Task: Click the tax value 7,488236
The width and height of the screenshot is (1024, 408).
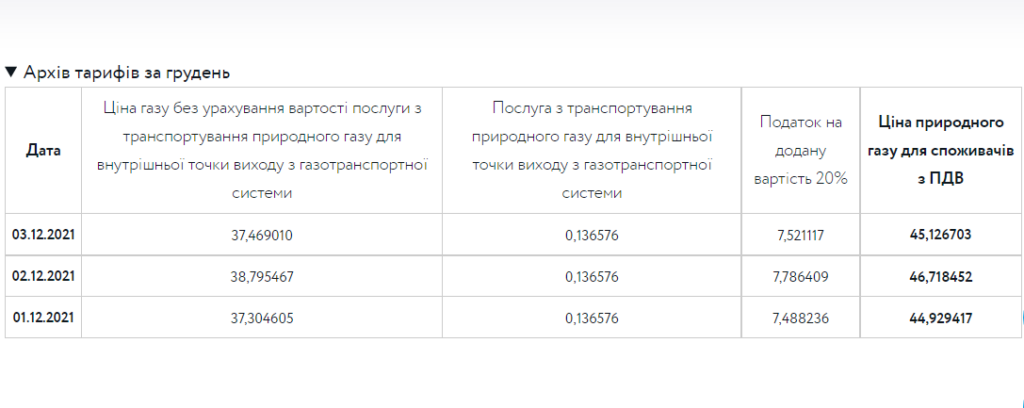Action: [x=801, y=319]
